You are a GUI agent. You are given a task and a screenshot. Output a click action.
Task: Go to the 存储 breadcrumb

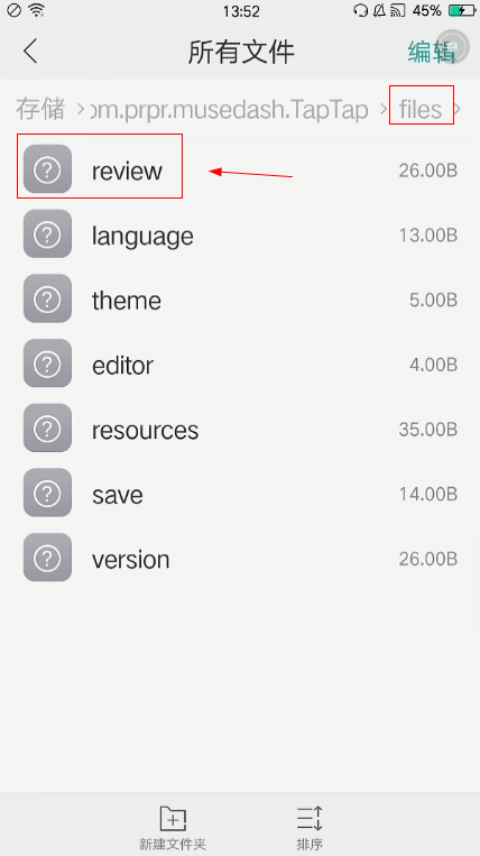pyautogui.click(x=40, y=109)
